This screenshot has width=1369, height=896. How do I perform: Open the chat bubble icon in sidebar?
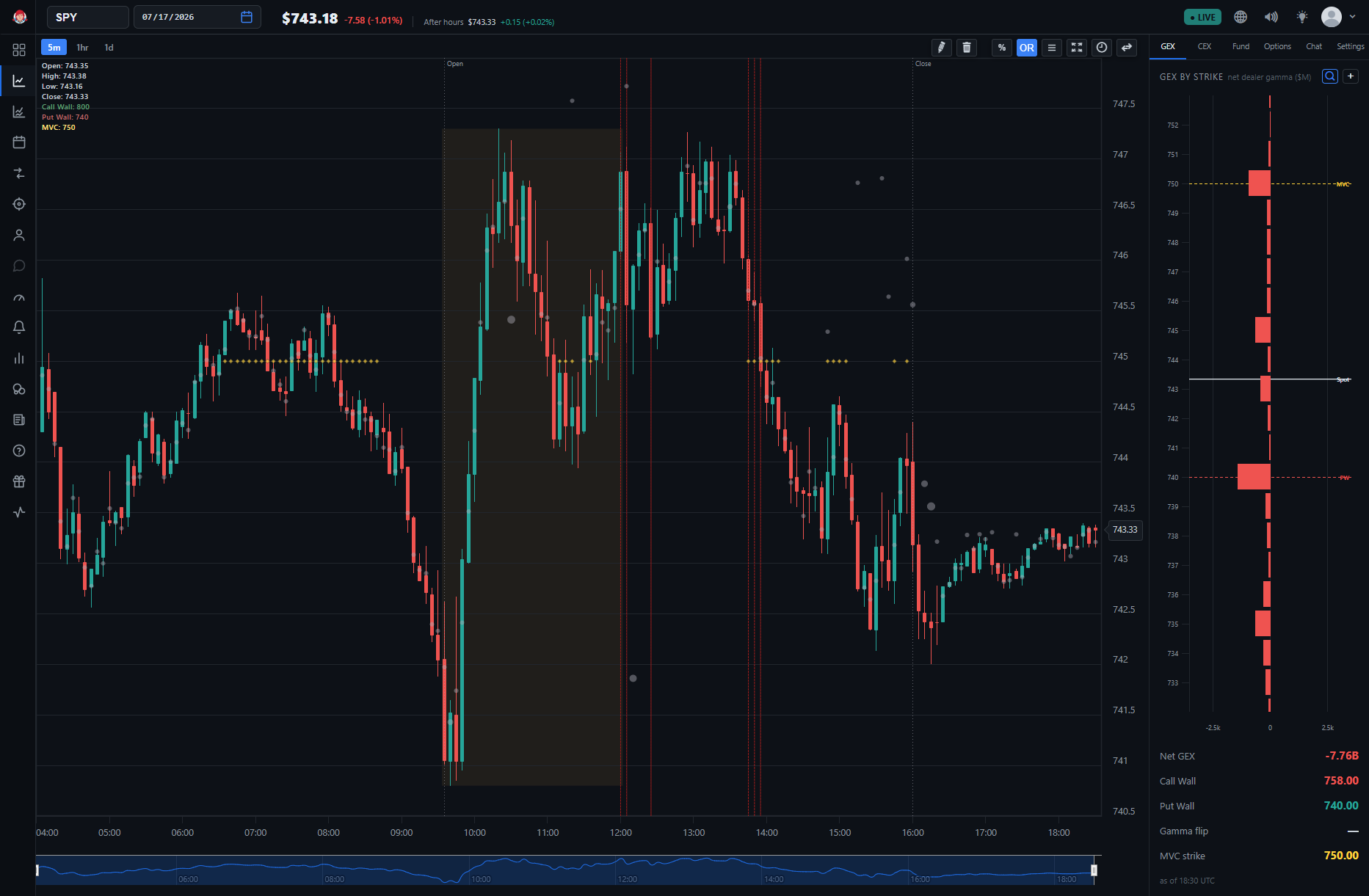pos(19,266)
